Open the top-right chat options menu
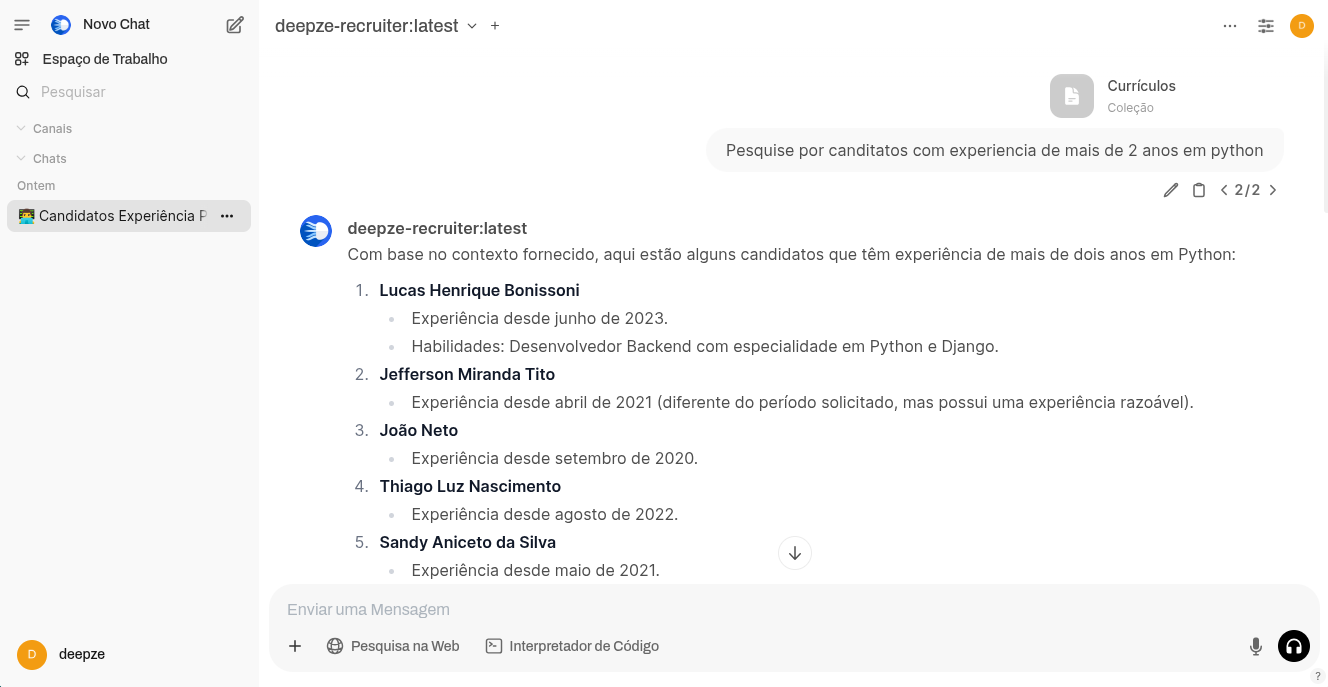The height and width of the screenshot is (687, 1328). tap(1230, 26)
